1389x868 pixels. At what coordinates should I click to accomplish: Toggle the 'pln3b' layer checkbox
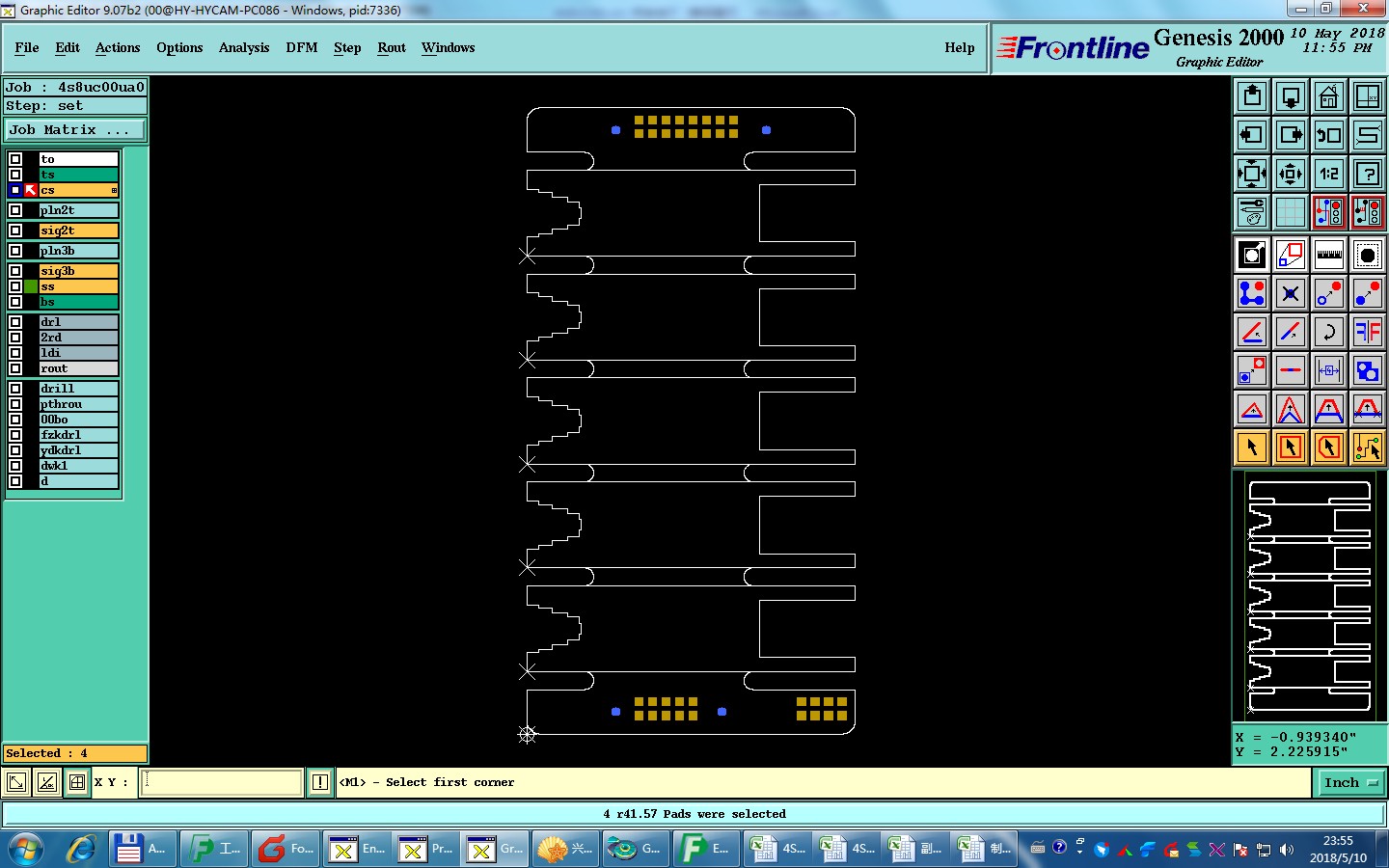[x=15, y=251]
